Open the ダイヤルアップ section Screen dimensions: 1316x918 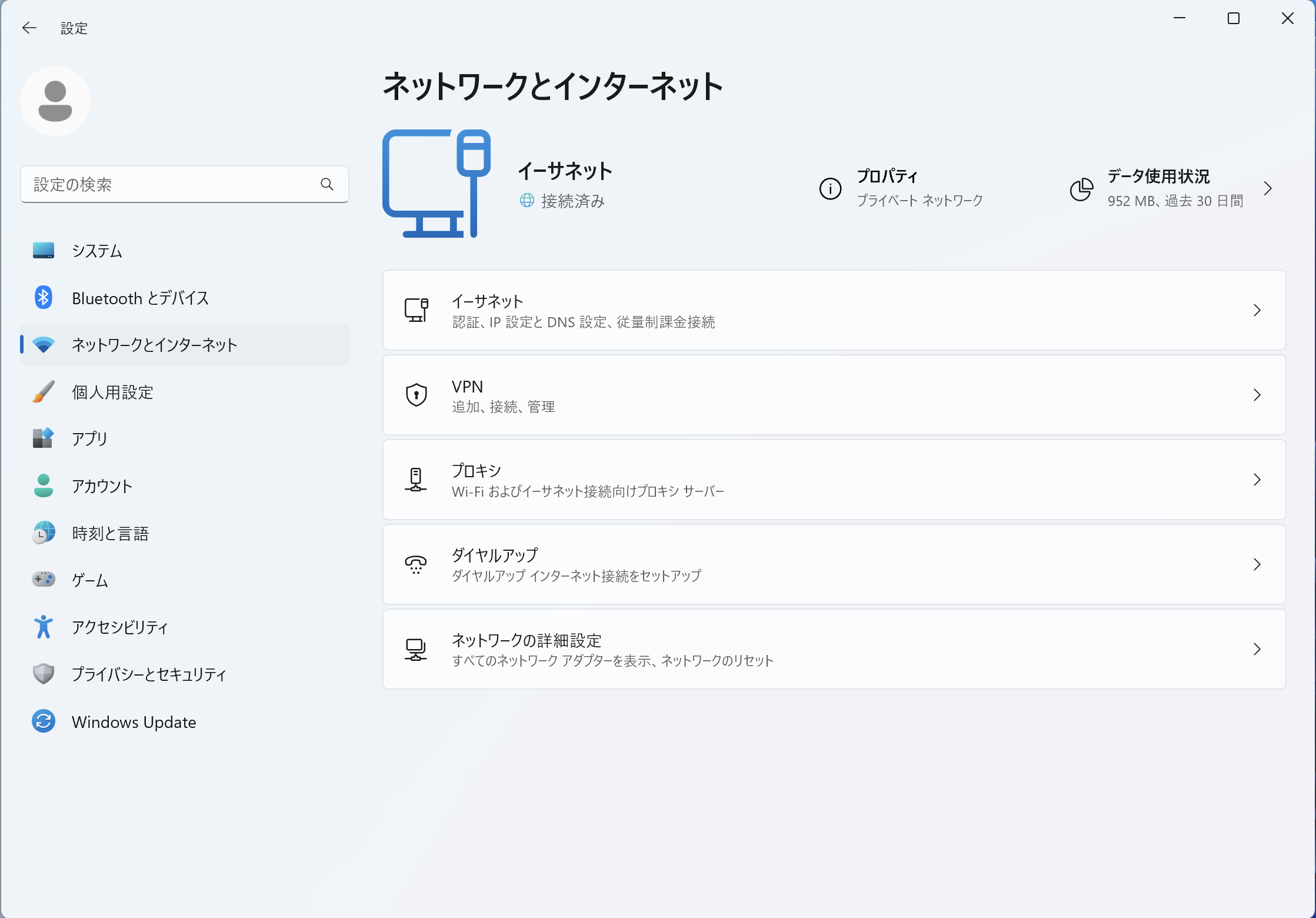[x=1258, y=564]
